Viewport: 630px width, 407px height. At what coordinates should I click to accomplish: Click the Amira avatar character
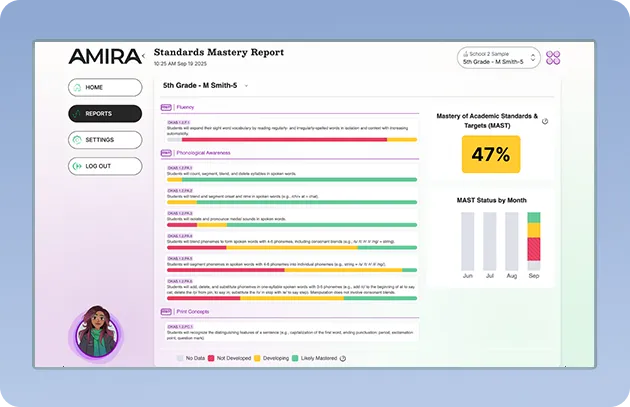click(97, 332)
